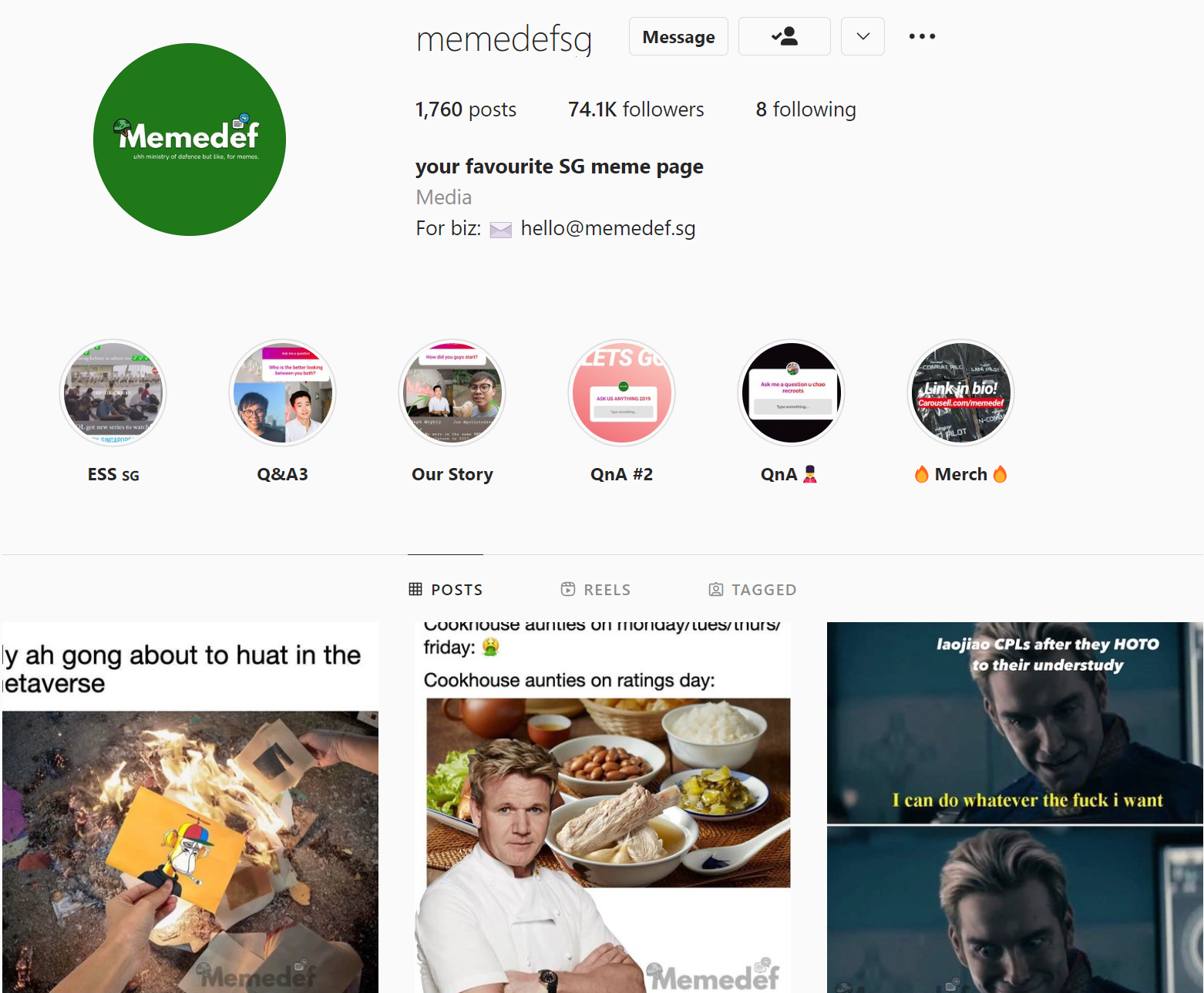Send a message via Message button
This screenshot has height=993, width=1204.
678,36
